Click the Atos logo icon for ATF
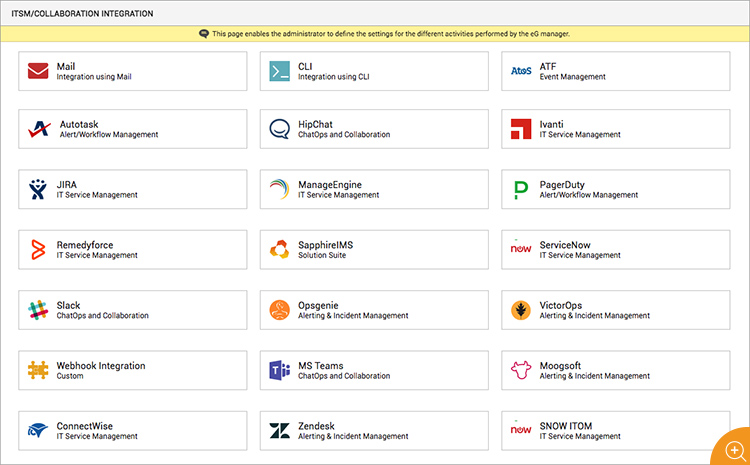Viewport: 750px width, 465px height. tap(521, 71)
